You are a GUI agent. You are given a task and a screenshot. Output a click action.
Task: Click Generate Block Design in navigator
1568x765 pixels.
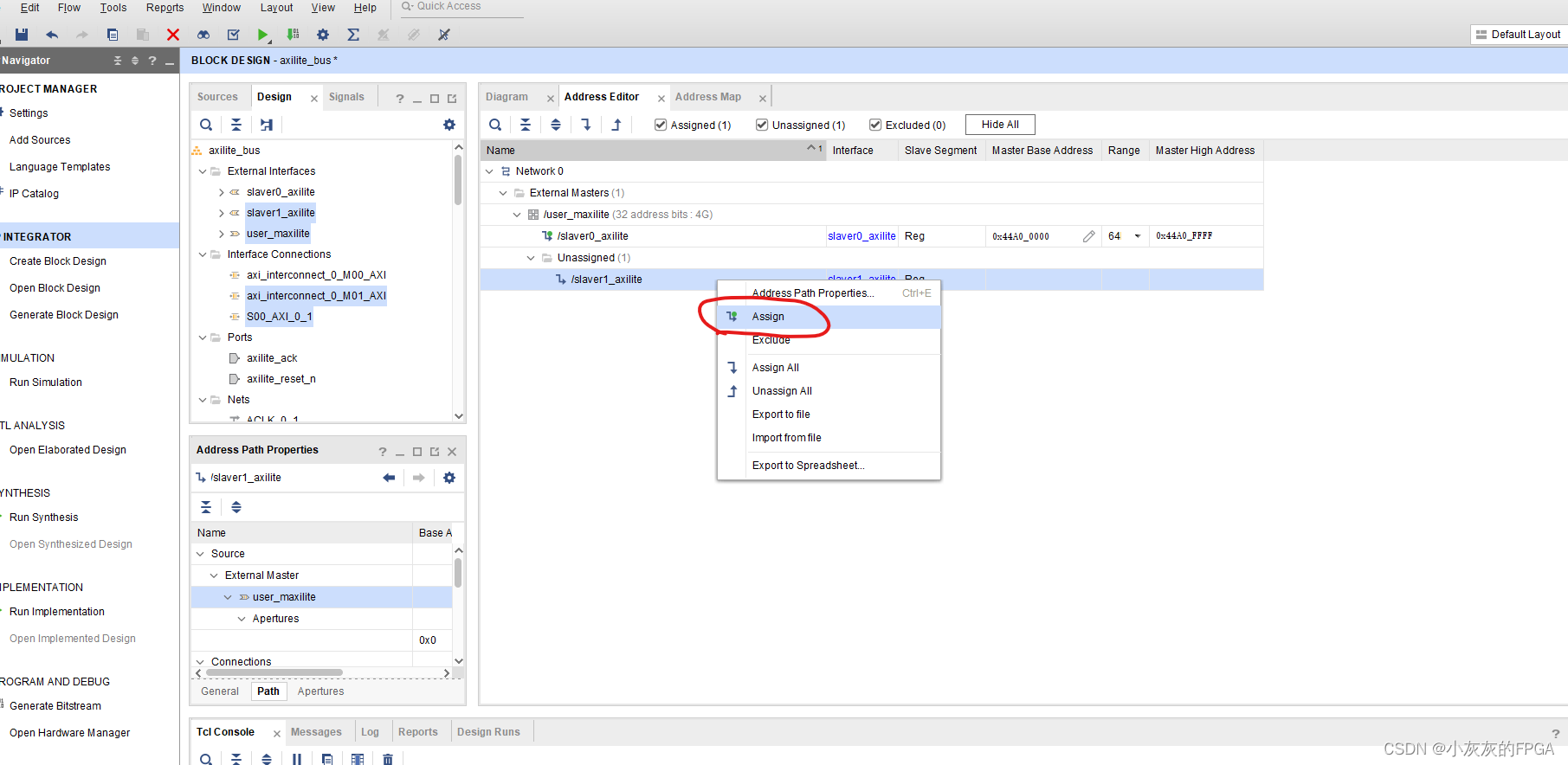coord(64,315)
